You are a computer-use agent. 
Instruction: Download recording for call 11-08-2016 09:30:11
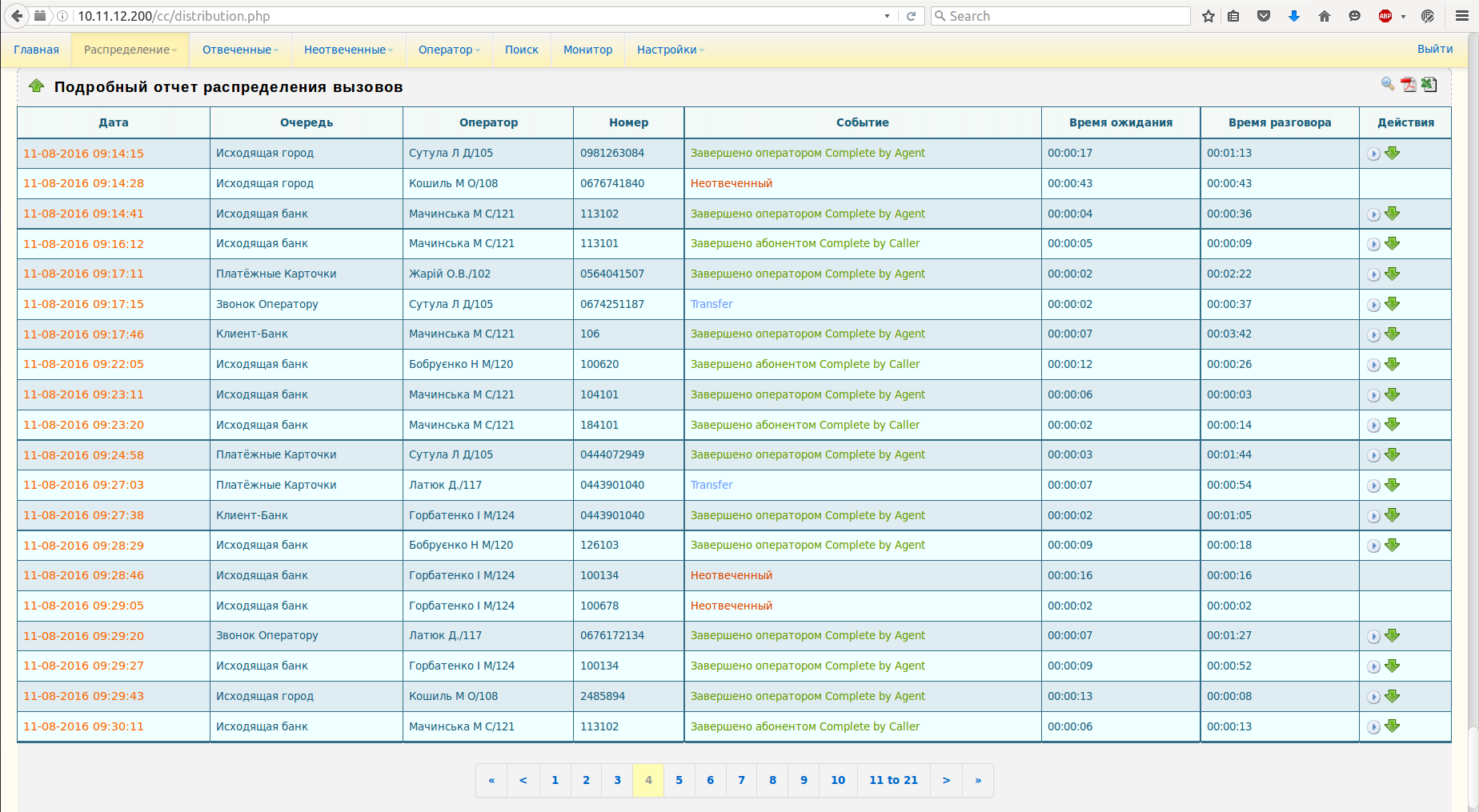[1393, 726]
